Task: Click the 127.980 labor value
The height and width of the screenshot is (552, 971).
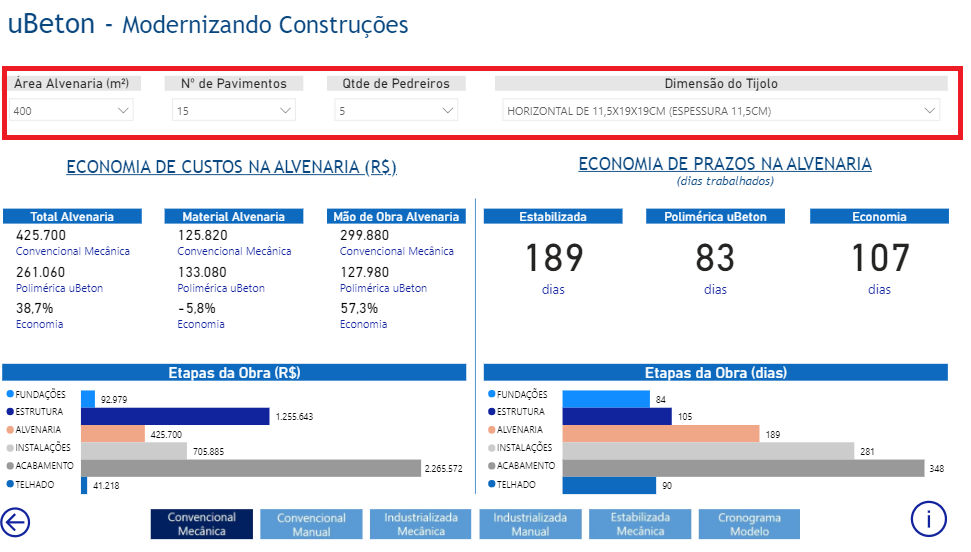Action: point(365,273)
